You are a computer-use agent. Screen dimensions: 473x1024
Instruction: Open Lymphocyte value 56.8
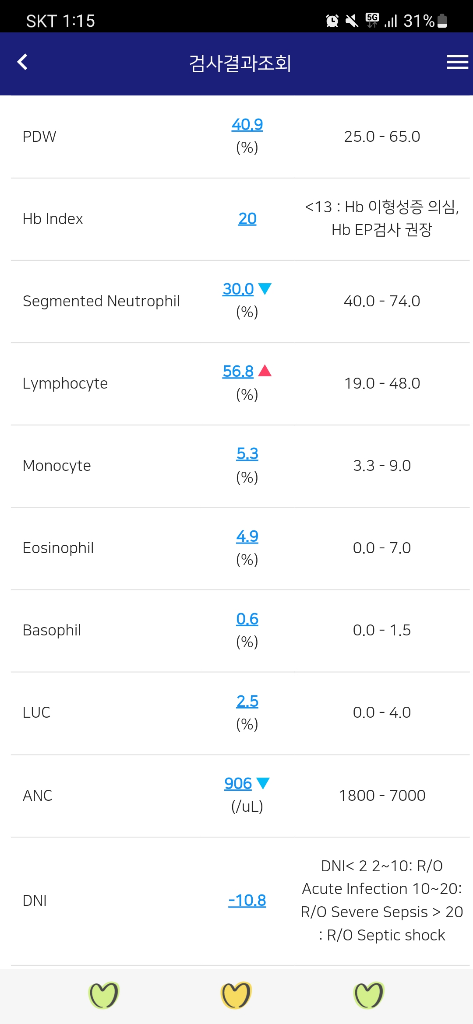coord(238,372)
